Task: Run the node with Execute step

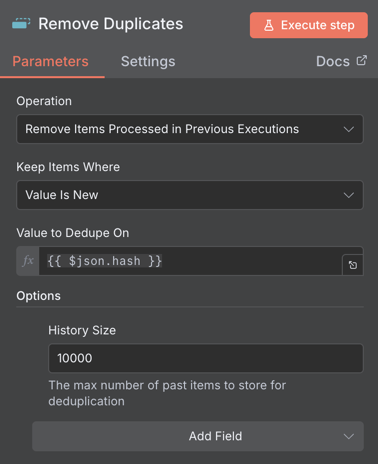Action: [x=309, y=25]
